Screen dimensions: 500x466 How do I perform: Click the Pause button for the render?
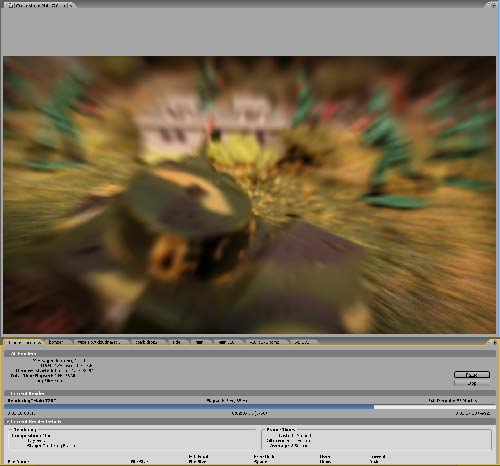[x=472, y=375]
